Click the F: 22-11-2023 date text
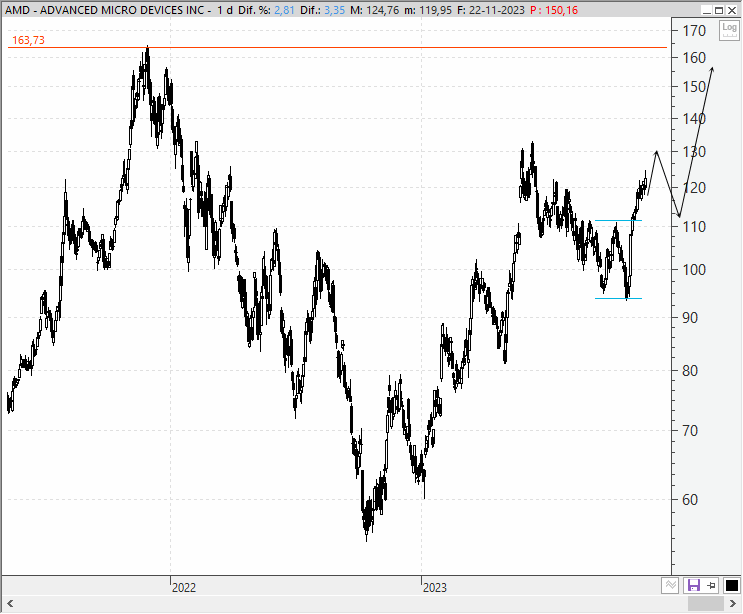This screenshot has width=743, height=614. [x=491, y=10]
